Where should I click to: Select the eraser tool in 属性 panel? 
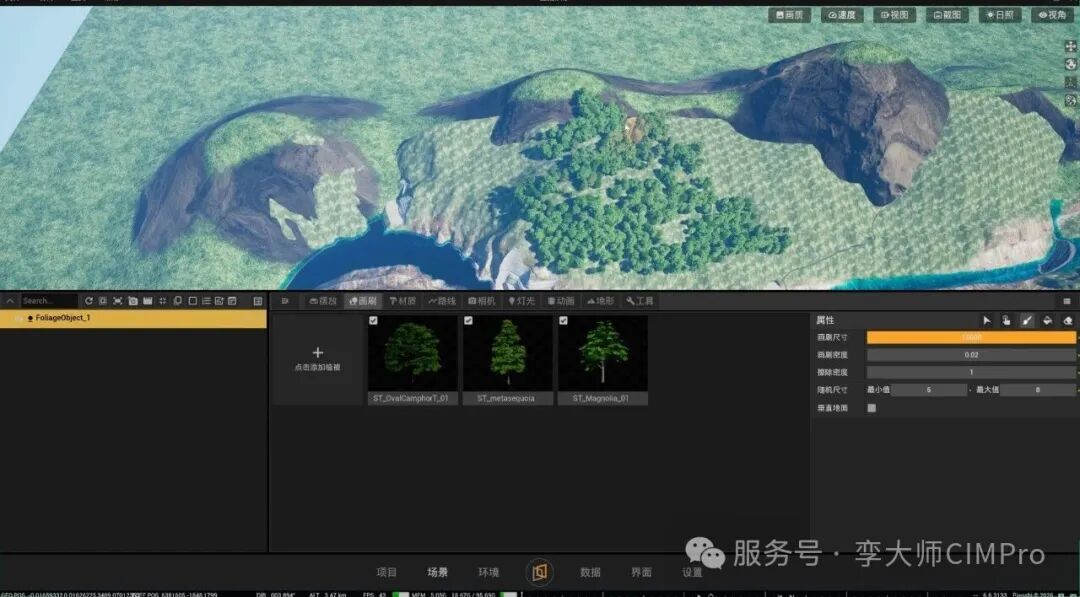coord(1068,320)
